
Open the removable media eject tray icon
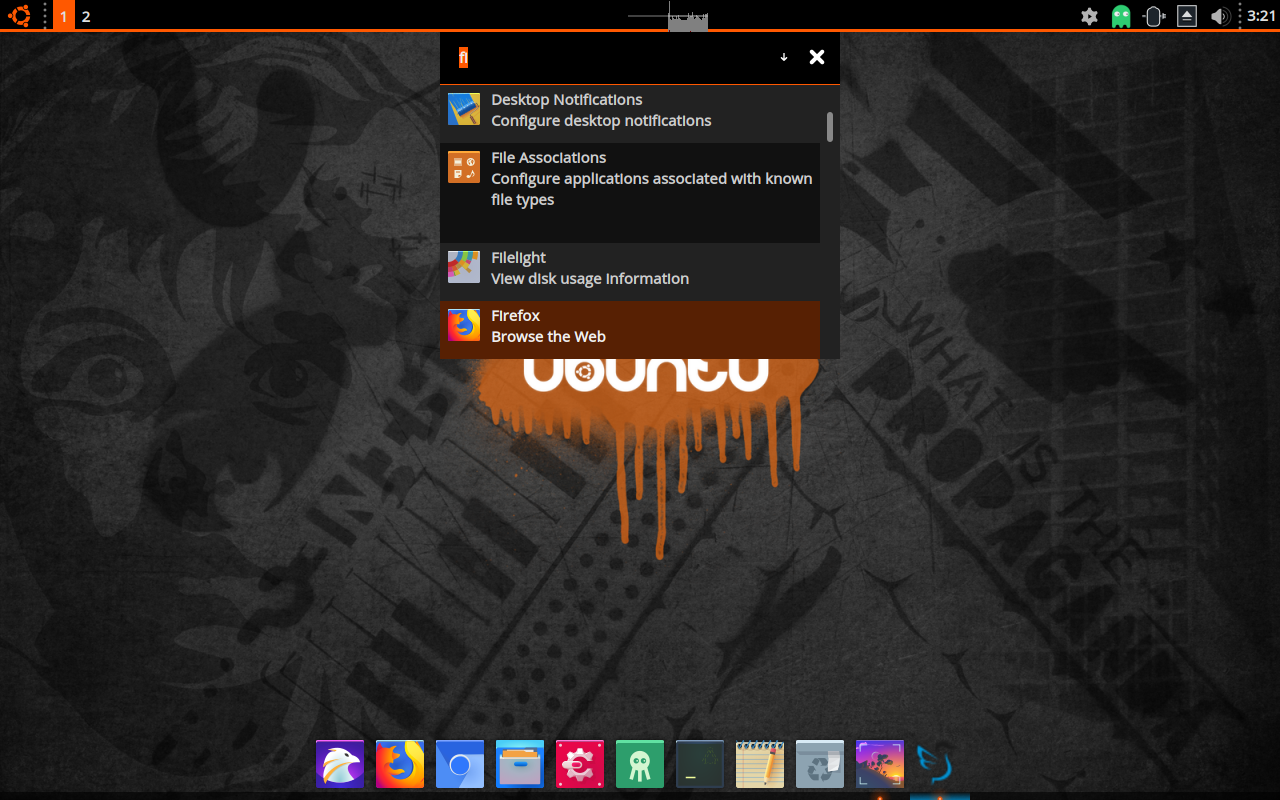click(1187, 16)
